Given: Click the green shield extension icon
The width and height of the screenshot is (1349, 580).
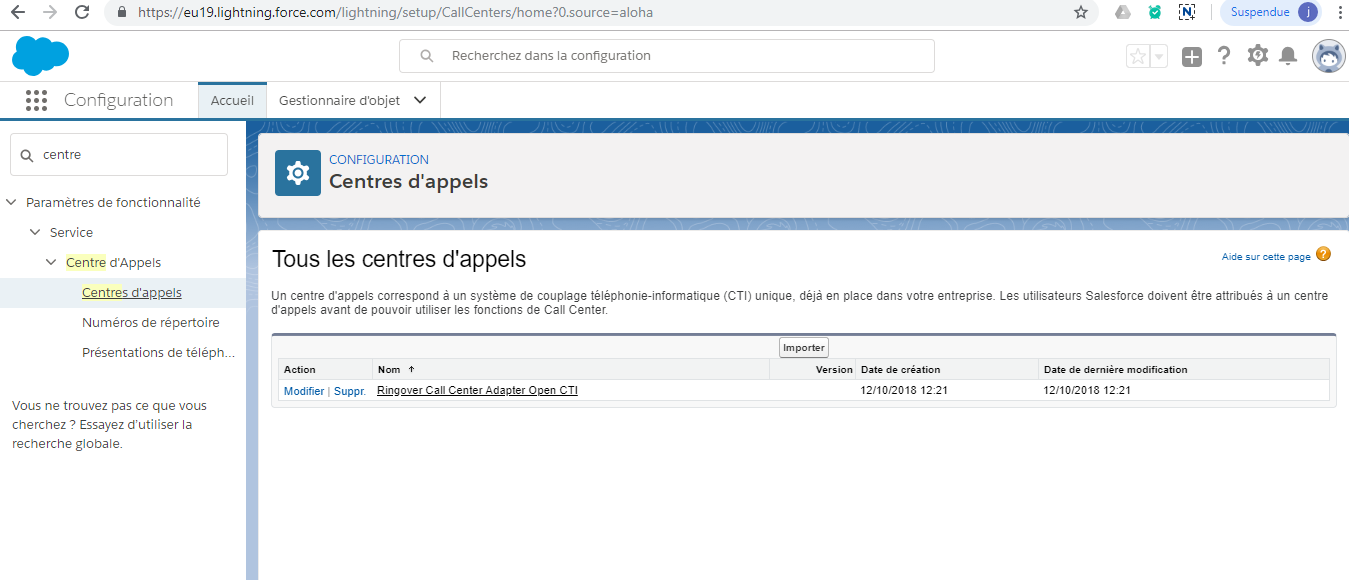Looking at the screenshot, I should click(x=1155, y=13).
